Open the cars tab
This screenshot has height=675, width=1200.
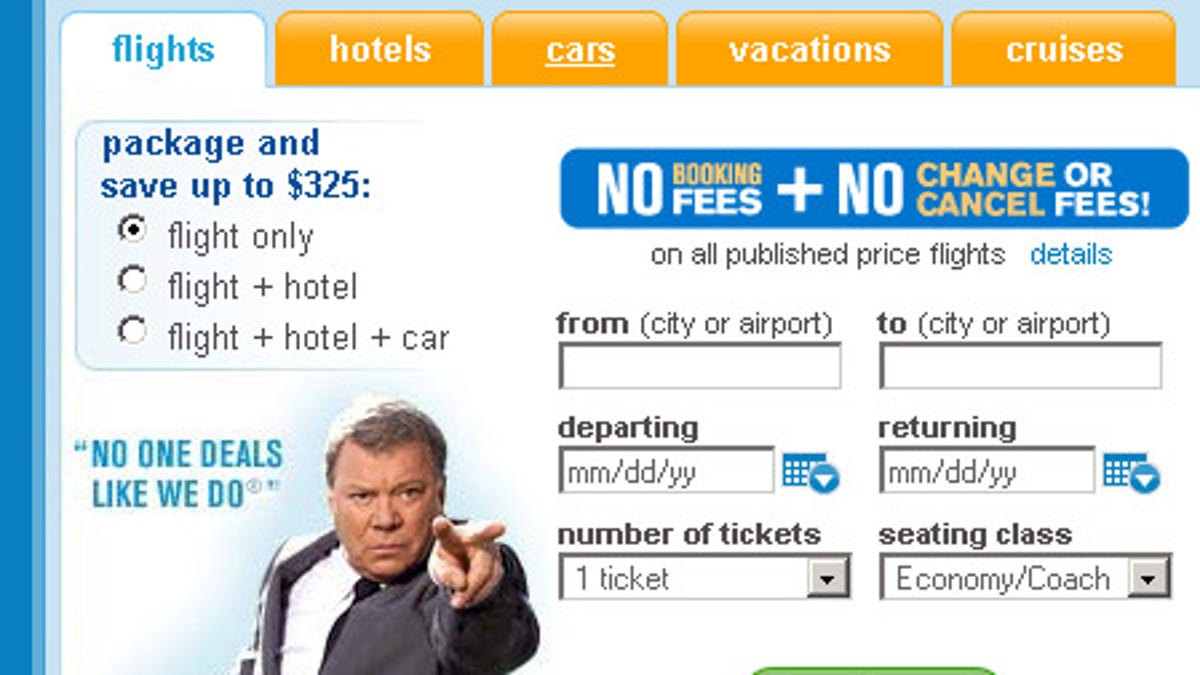(580, 49)
